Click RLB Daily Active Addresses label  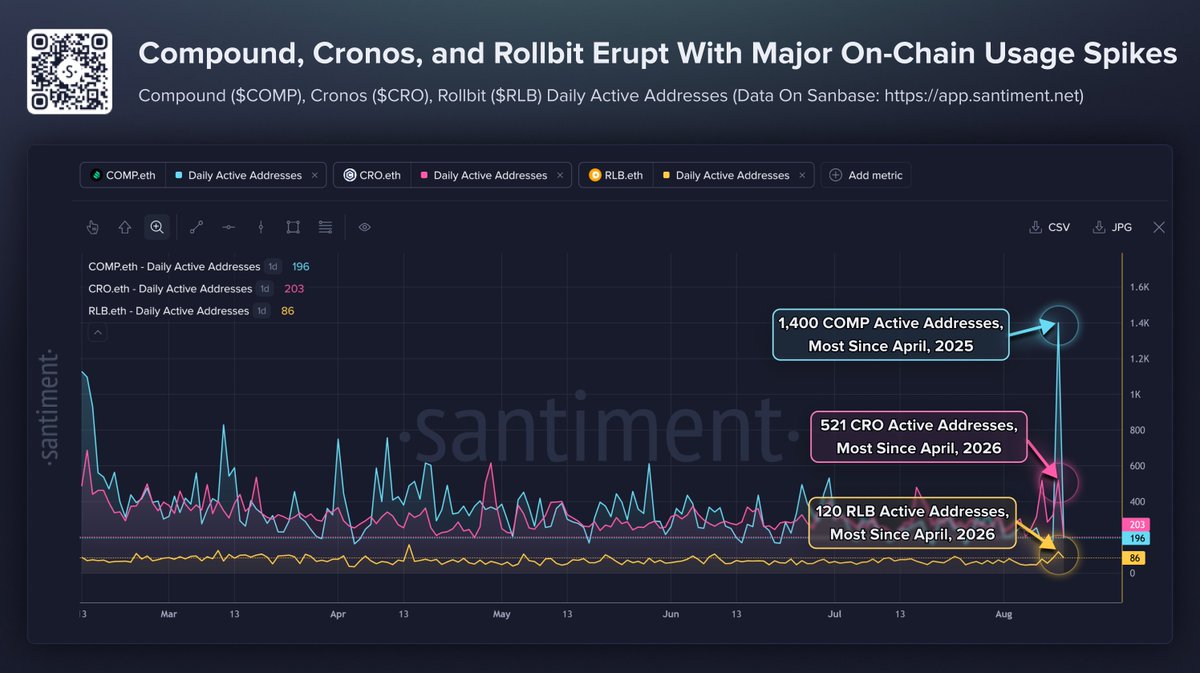click(733, 175)
